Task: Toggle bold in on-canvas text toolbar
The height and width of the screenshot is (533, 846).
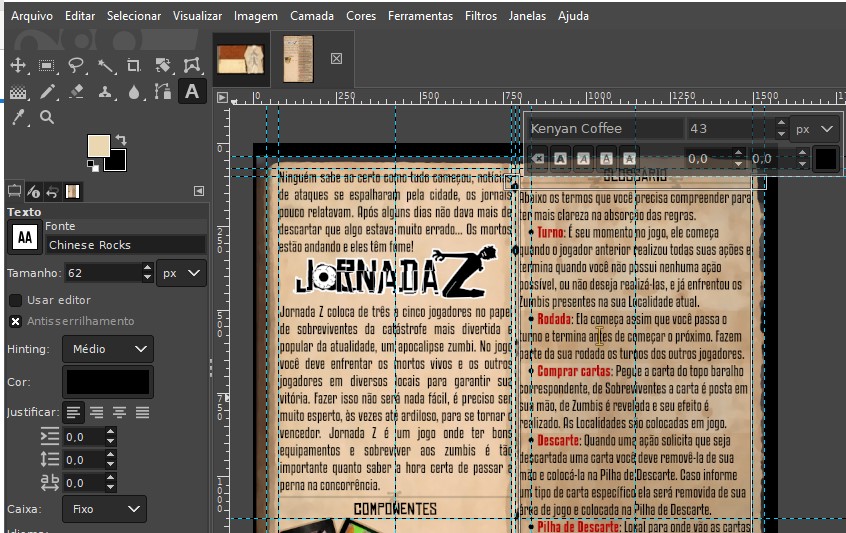Action: click(561, 159)
